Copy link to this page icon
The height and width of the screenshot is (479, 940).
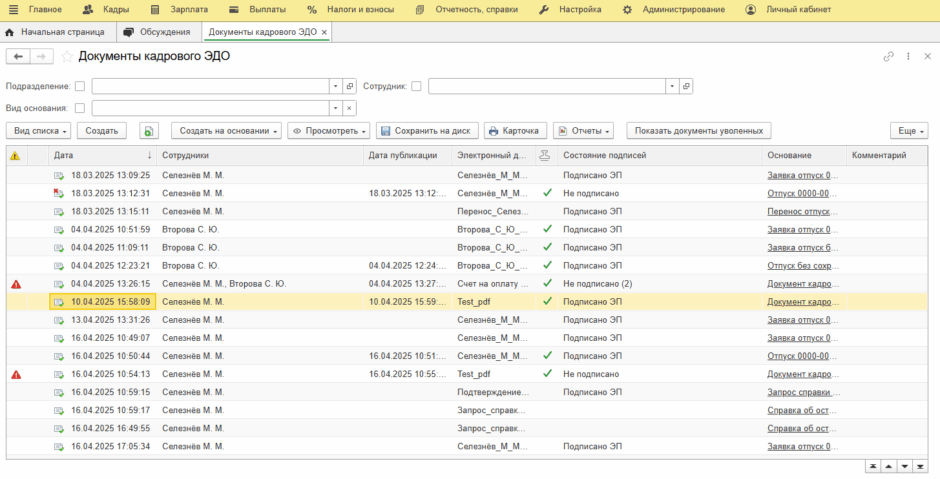pyautogui.click(x=888, y=56)
